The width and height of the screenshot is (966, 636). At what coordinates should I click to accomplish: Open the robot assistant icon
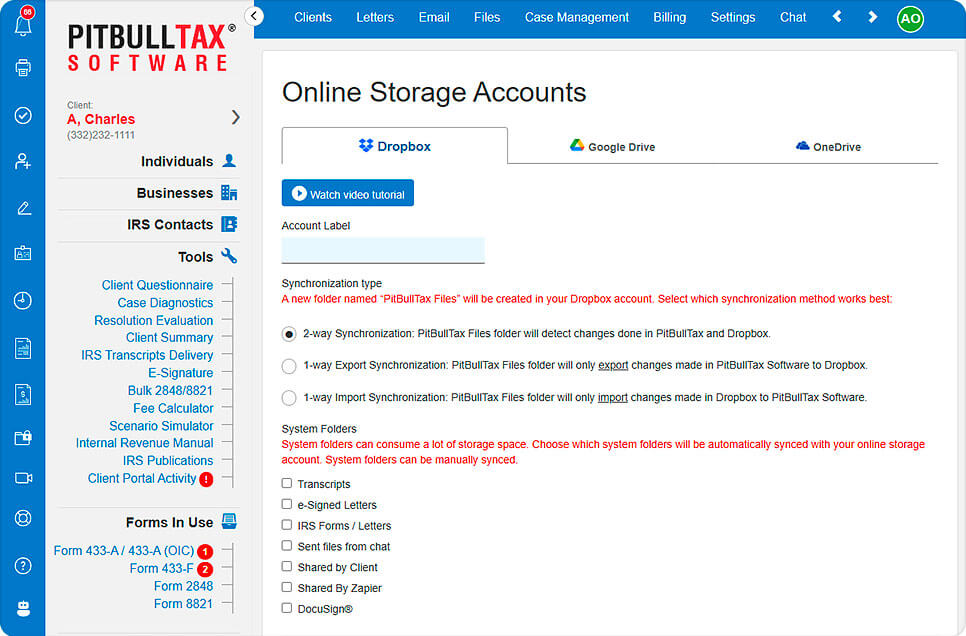pyautogui.click(x=23, y=609)
